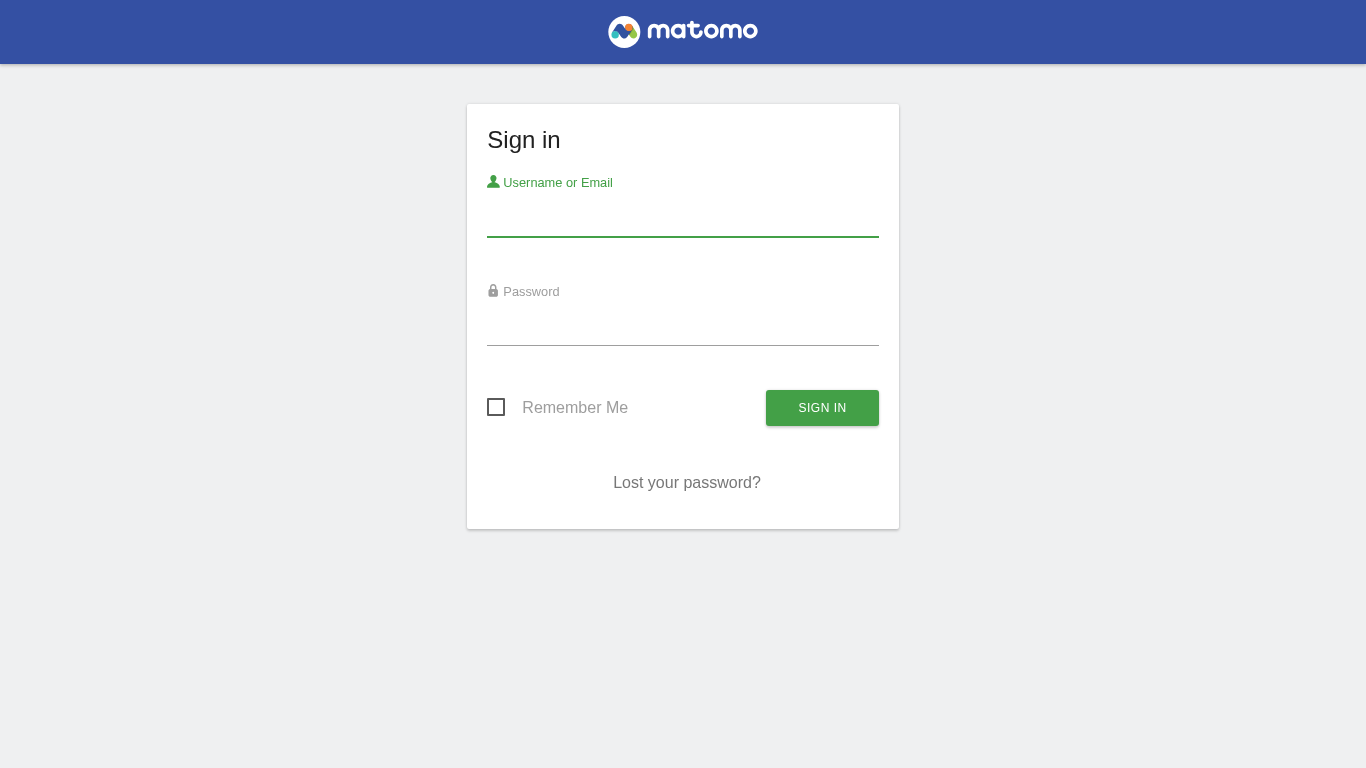Click the Matomo circular logo icon
The height and width of the screenshot is (768, 1366).
coord(624,32)
